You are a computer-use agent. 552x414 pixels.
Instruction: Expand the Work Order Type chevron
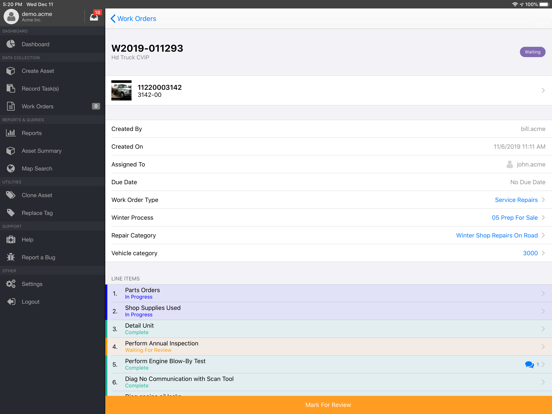(x=543, y=200)
